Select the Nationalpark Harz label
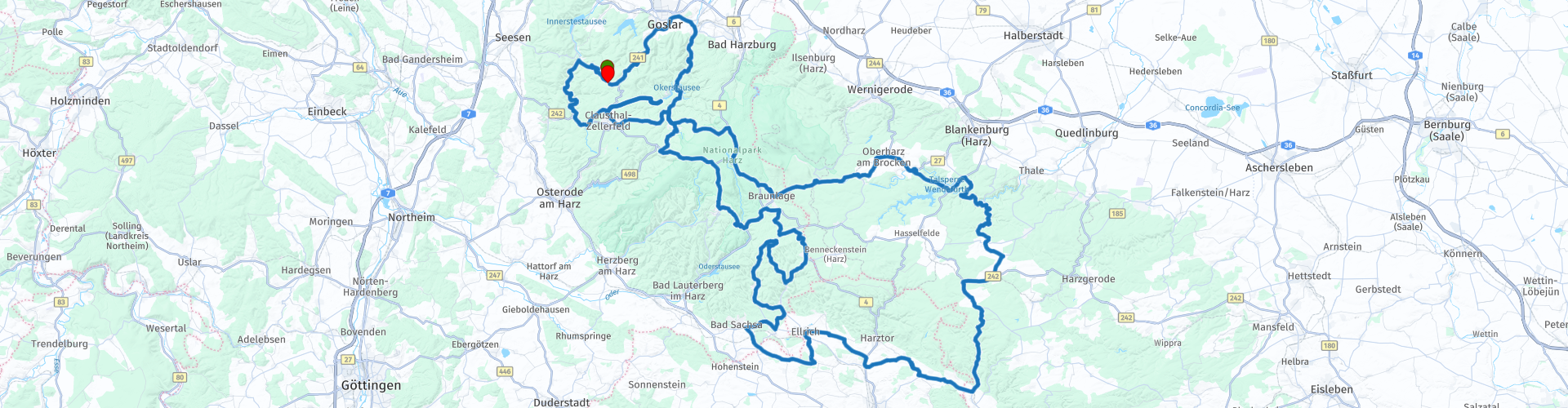Screen dimensions: 1568x408 point(732,155)
